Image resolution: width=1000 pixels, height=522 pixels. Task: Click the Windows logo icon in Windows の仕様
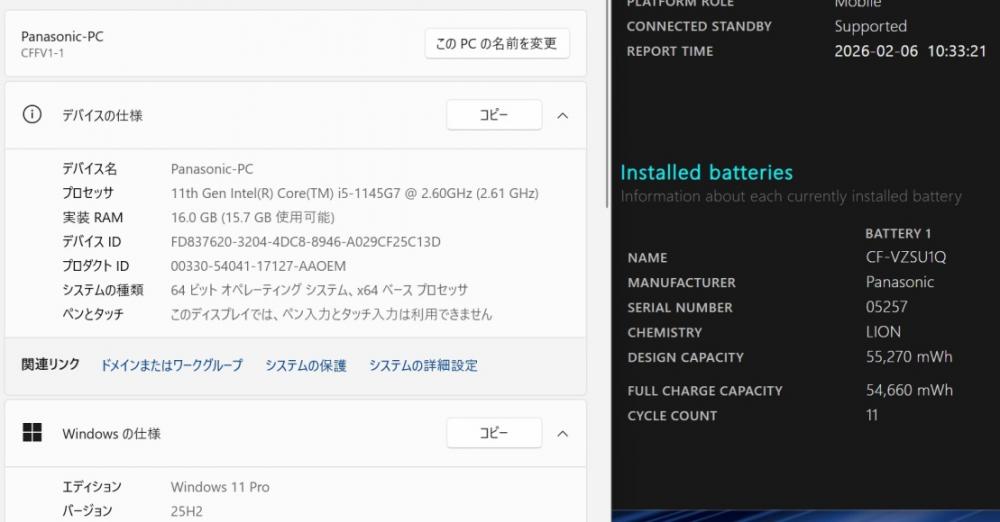point(32,433)
